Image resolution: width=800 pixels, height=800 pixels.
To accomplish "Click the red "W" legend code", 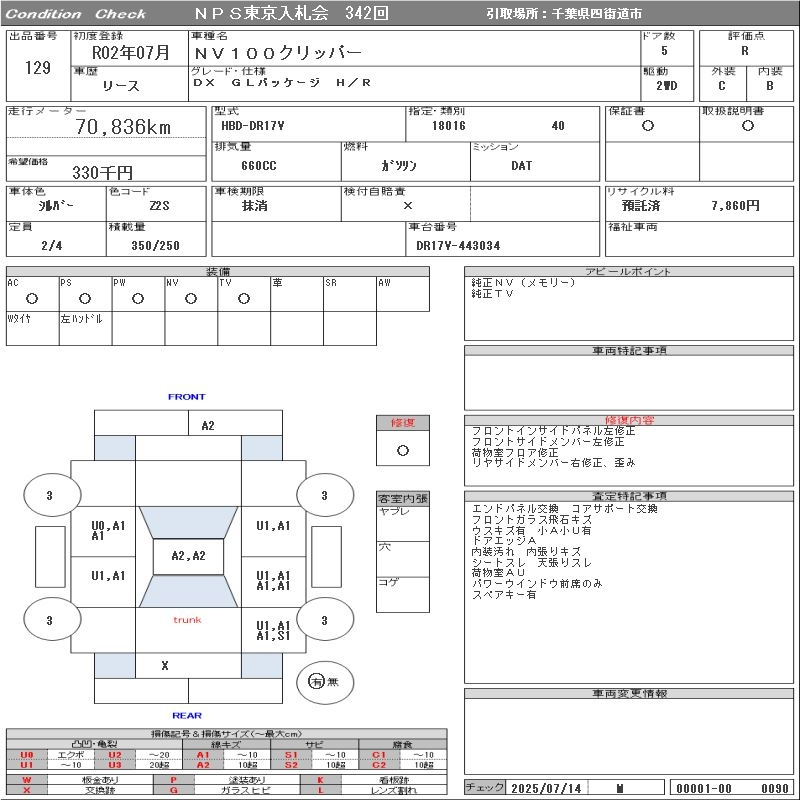I will point(27,780).
